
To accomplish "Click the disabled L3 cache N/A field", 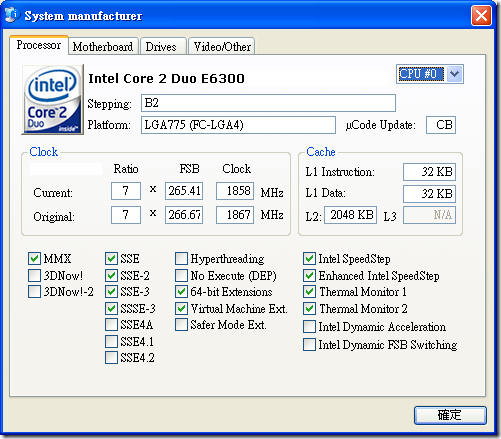I will pyautogui.click(x=429, y=215).
